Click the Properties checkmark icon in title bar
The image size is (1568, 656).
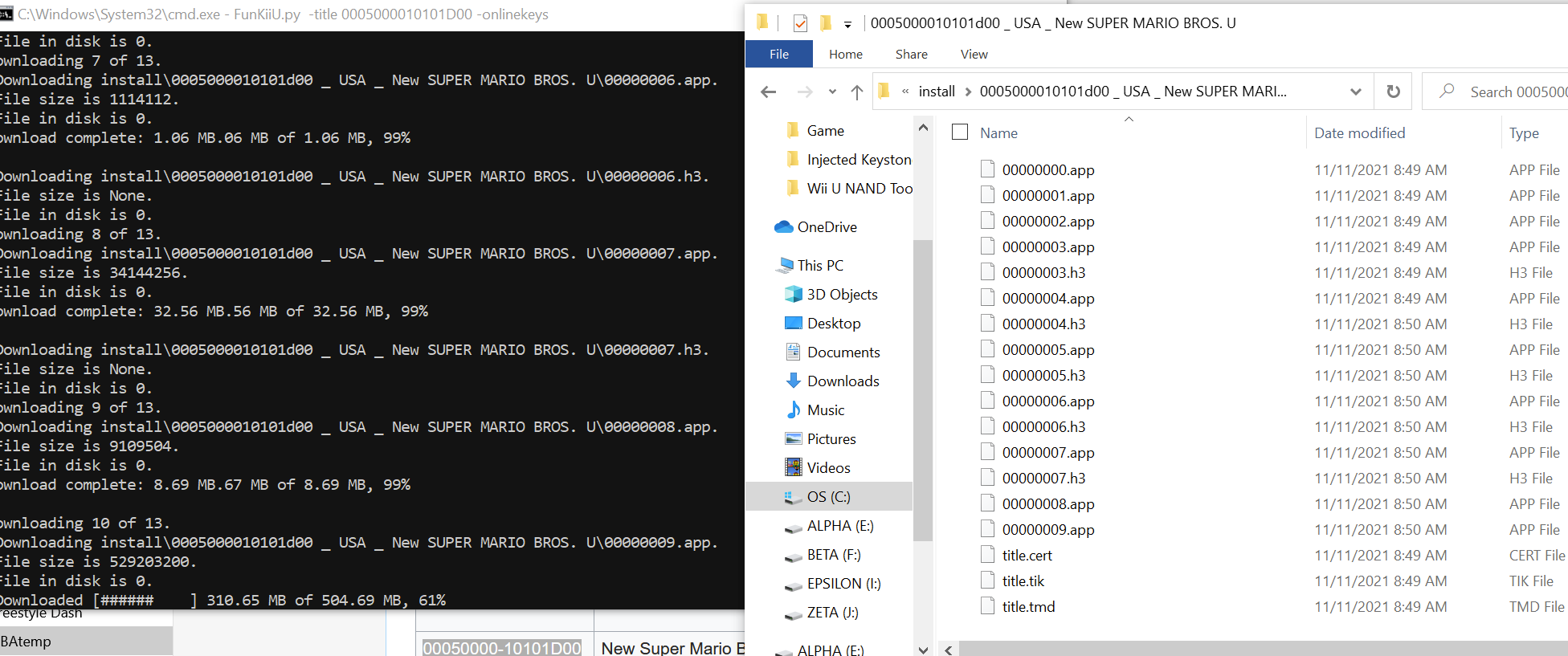(x=800, y=23)
